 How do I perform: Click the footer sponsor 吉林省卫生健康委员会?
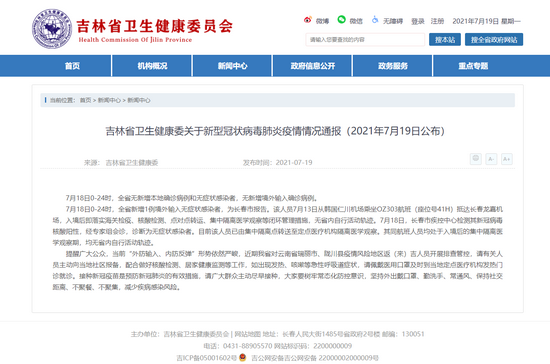click(x=196, y=334)
